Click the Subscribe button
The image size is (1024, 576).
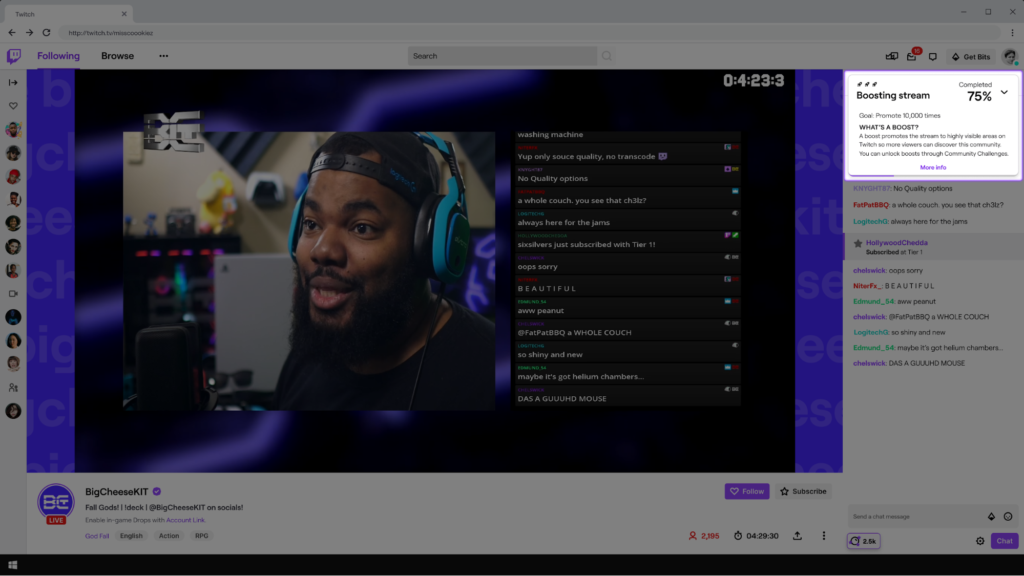803,491
